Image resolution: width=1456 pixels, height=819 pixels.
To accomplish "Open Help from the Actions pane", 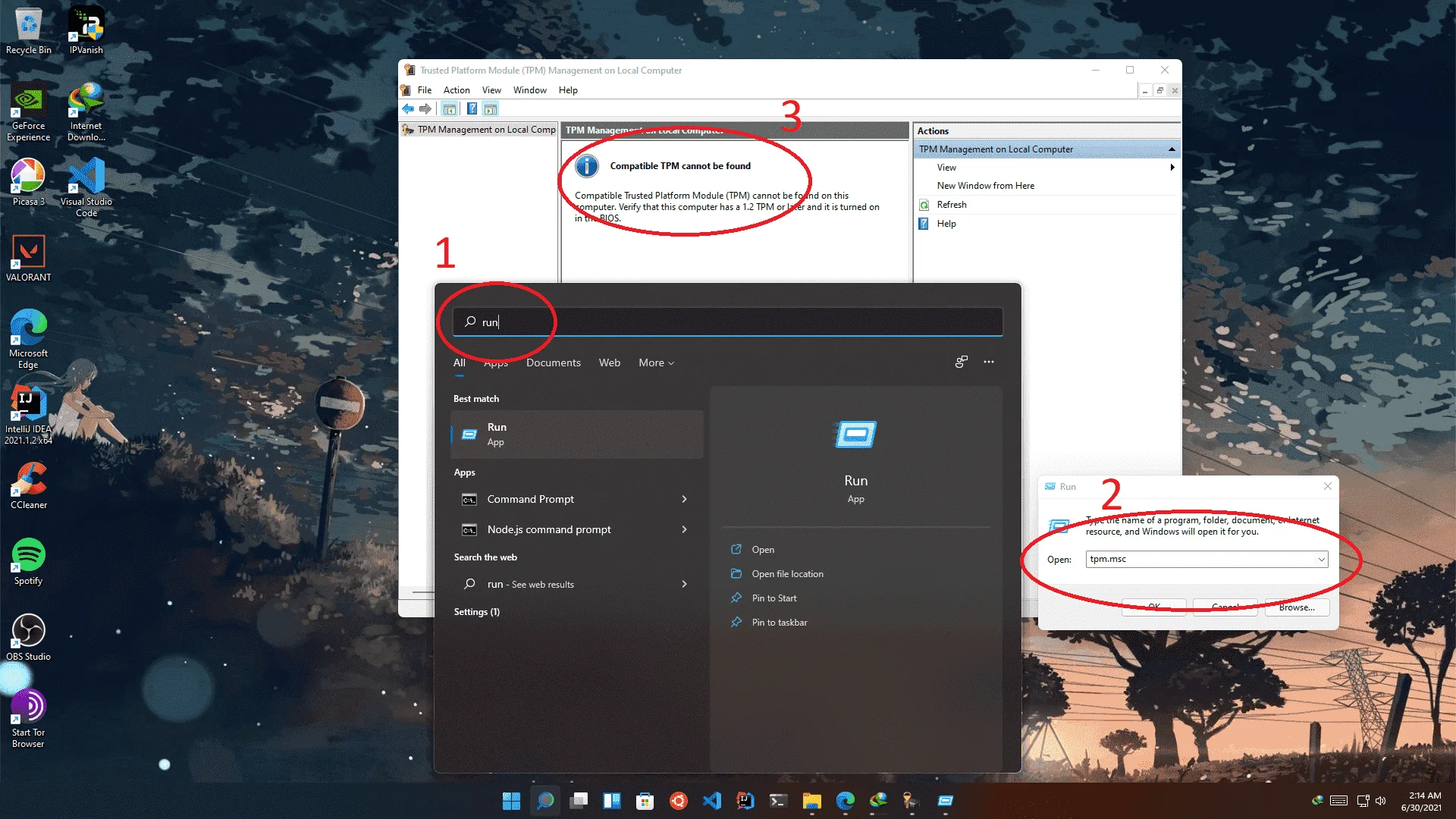I will click(x=946, y=224).
